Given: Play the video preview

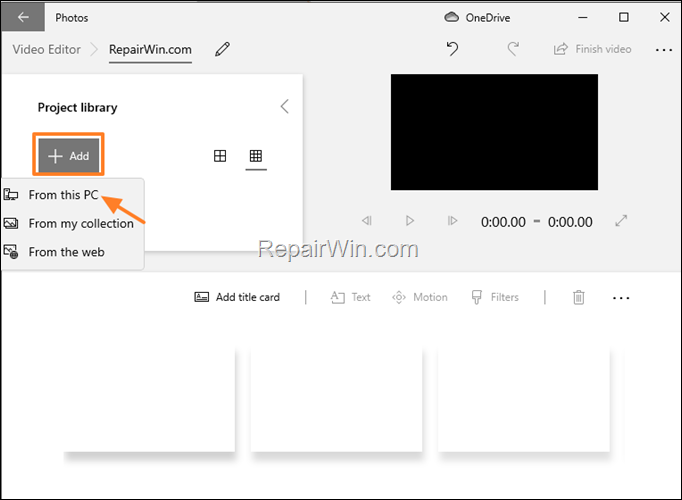Looking at the screenshot, I should 409,221.
